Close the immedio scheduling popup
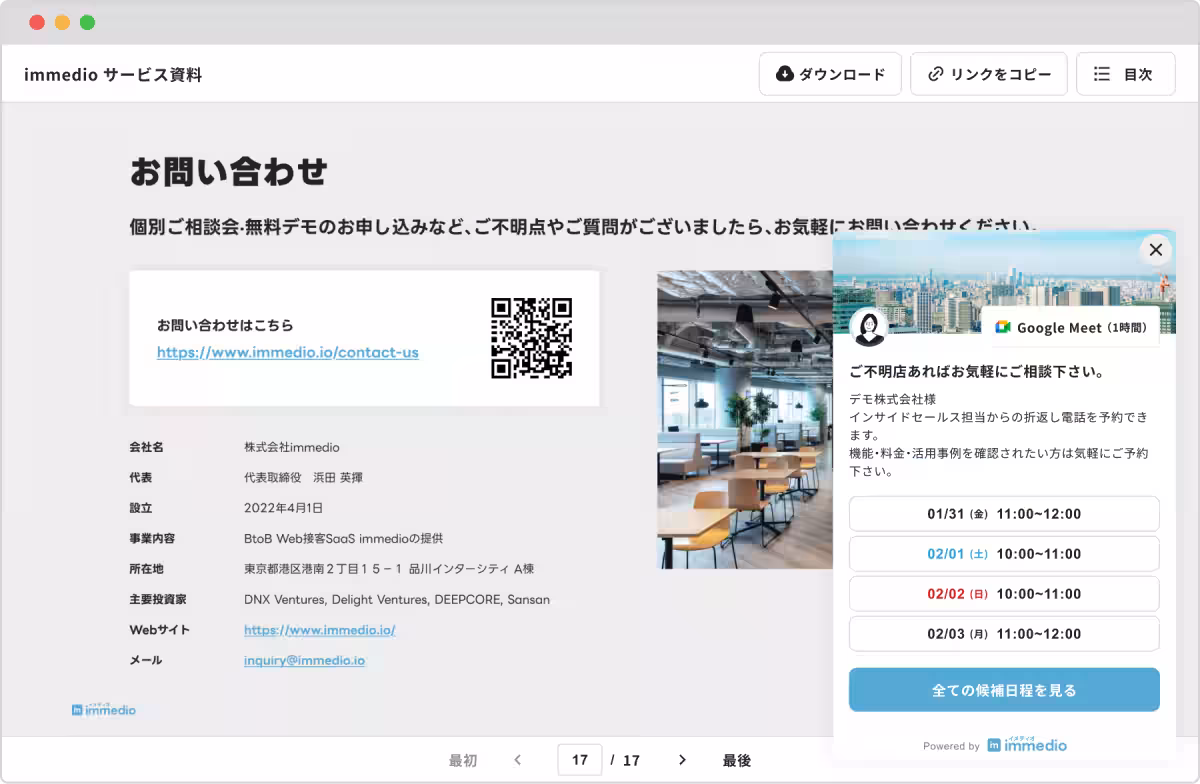1200x784 pixels. tap(1156, 250)
